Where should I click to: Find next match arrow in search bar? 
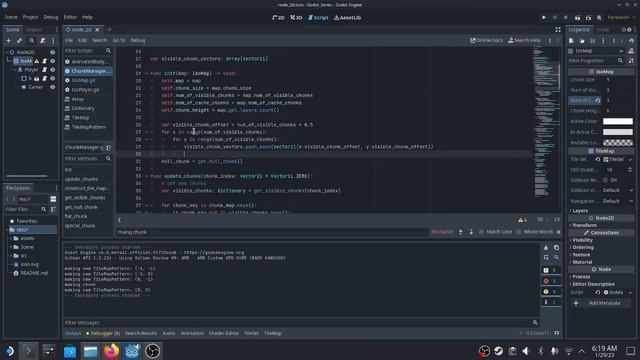point(471,232)
